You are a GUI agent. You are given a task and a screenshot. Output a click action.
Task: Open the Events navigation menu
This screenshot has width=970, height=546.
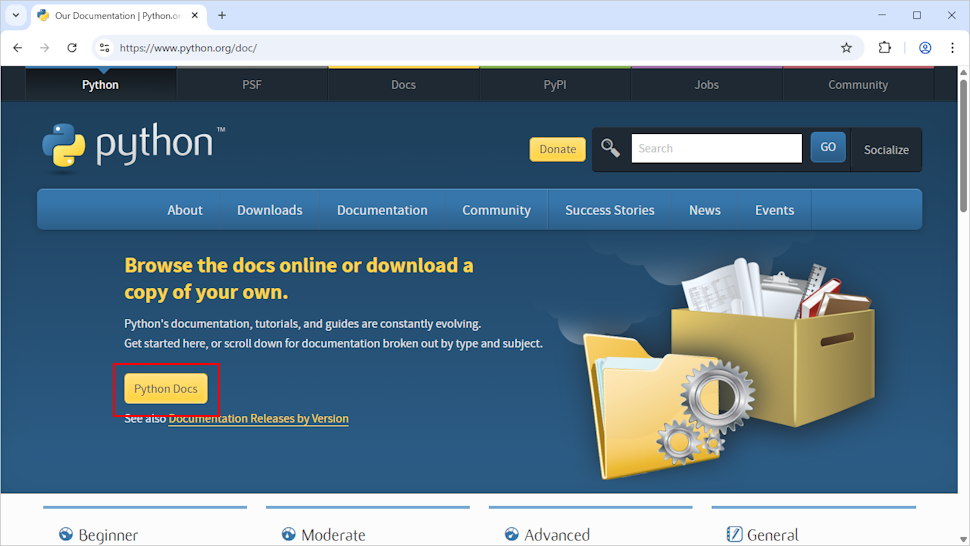pos(775,210)
